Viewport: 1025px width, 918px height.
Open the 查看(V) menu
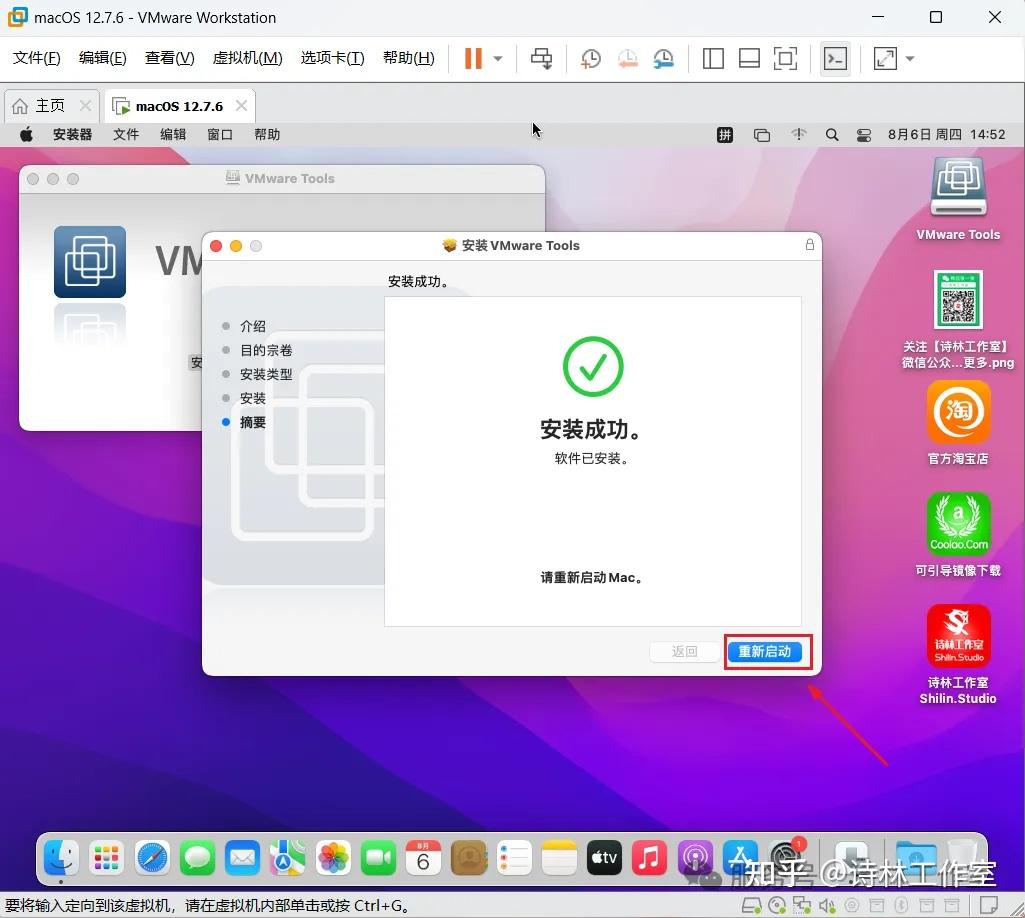[x=169, y=58]
